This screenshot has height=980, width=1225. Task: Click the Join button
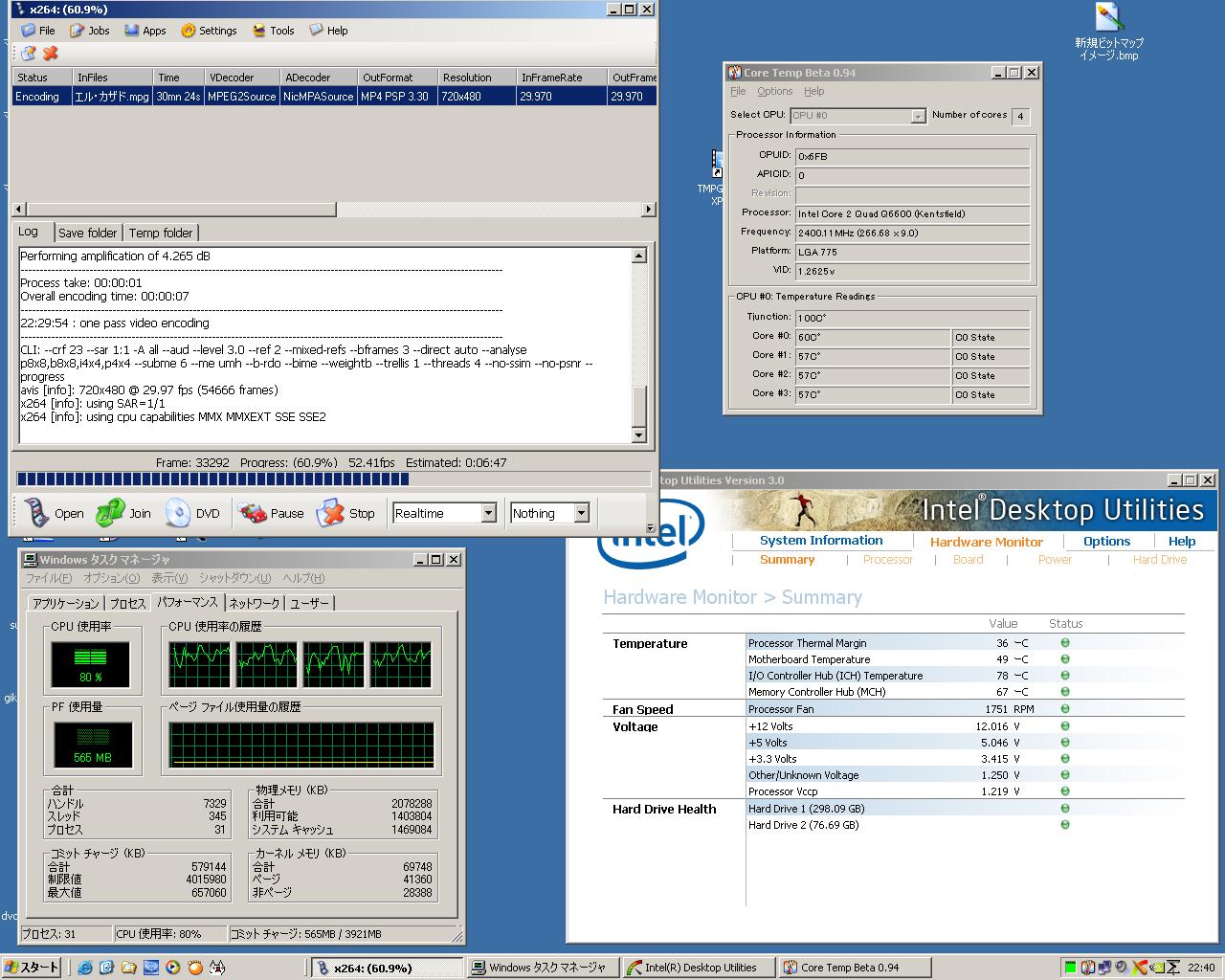tap(123, 513)
